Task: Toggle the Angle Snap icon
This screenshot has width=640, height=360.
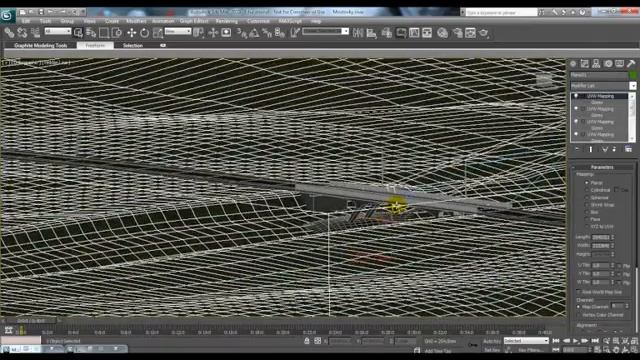Action: point(254,33)
